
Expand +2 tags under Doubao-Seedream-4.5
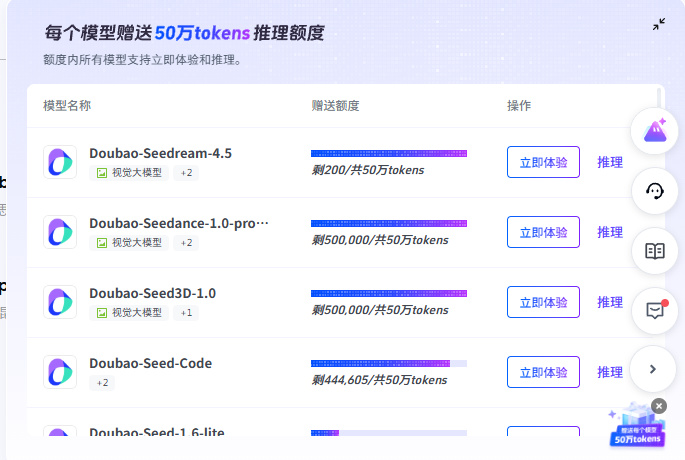coord(187,173)
